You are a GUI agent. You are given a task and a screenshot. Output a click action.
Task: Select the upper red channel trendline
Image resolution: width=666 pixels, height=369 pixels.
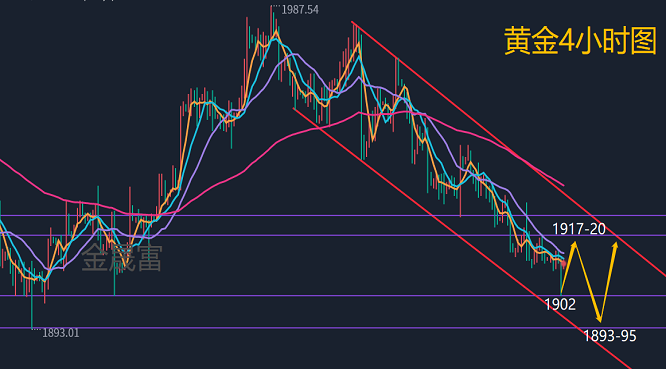pos(510,148)
